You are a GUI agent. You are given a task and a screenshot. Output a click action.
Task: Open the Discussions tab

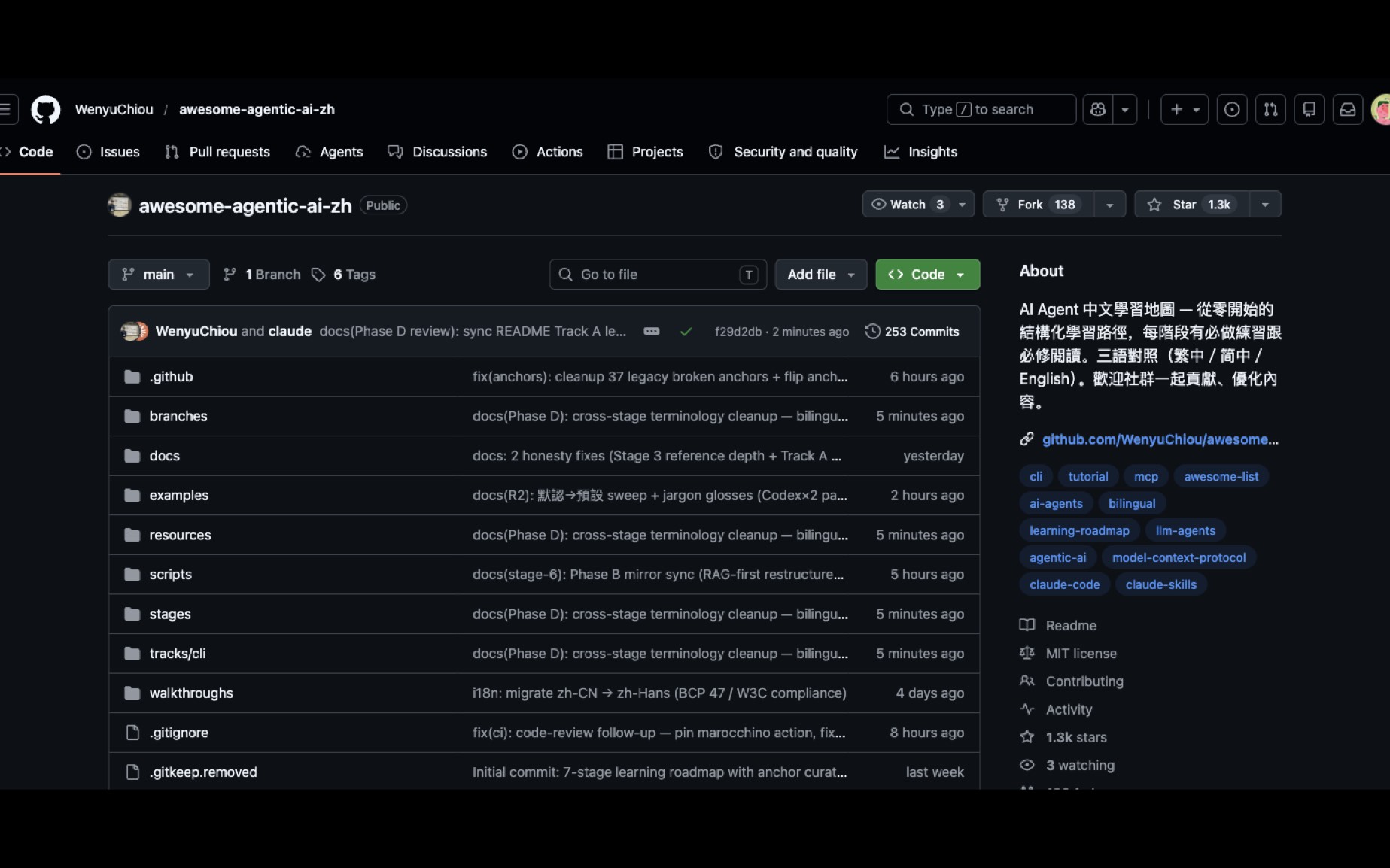[x=437, y=152]
